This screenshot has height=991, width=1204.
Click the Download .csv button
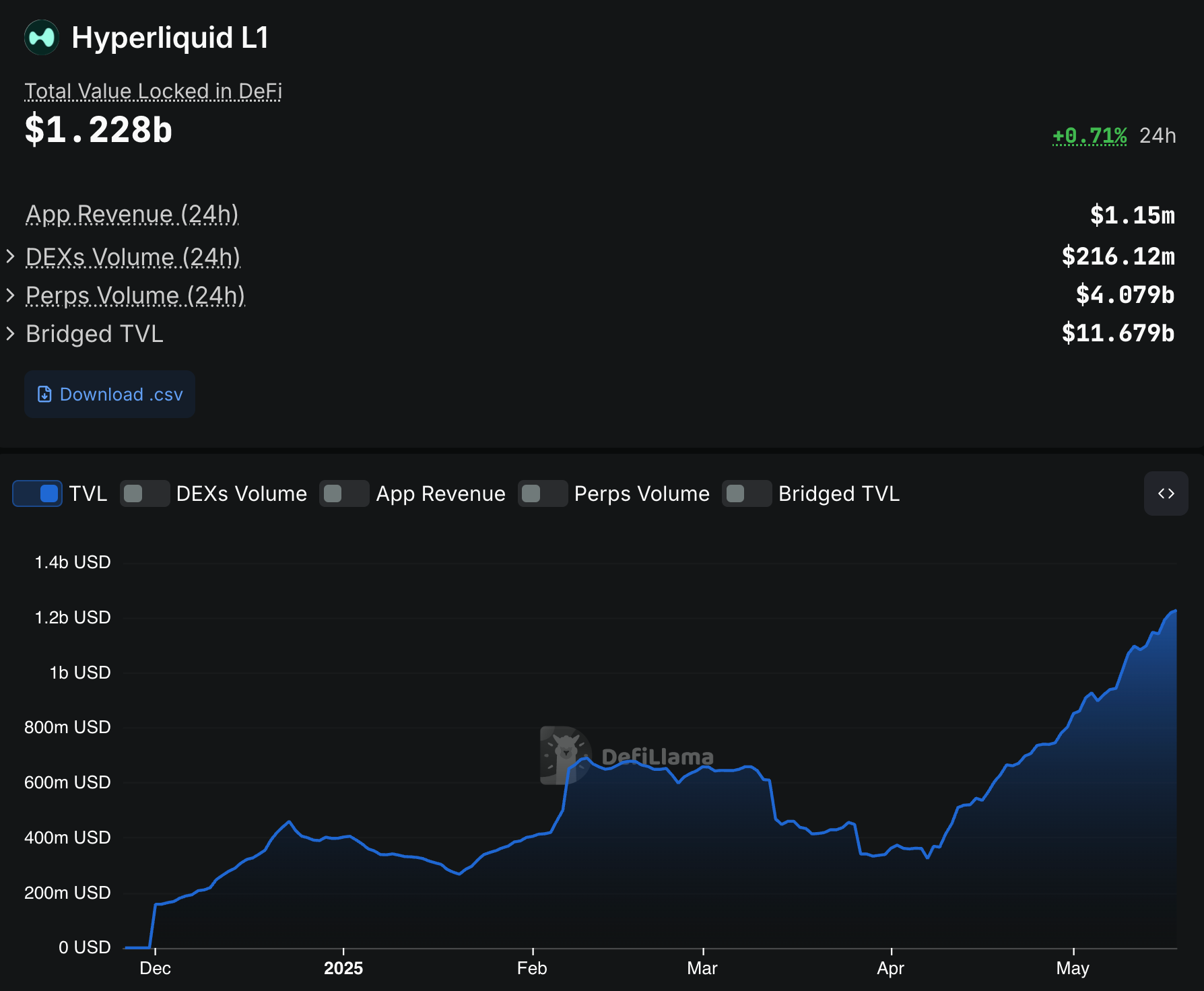point(110,394)
